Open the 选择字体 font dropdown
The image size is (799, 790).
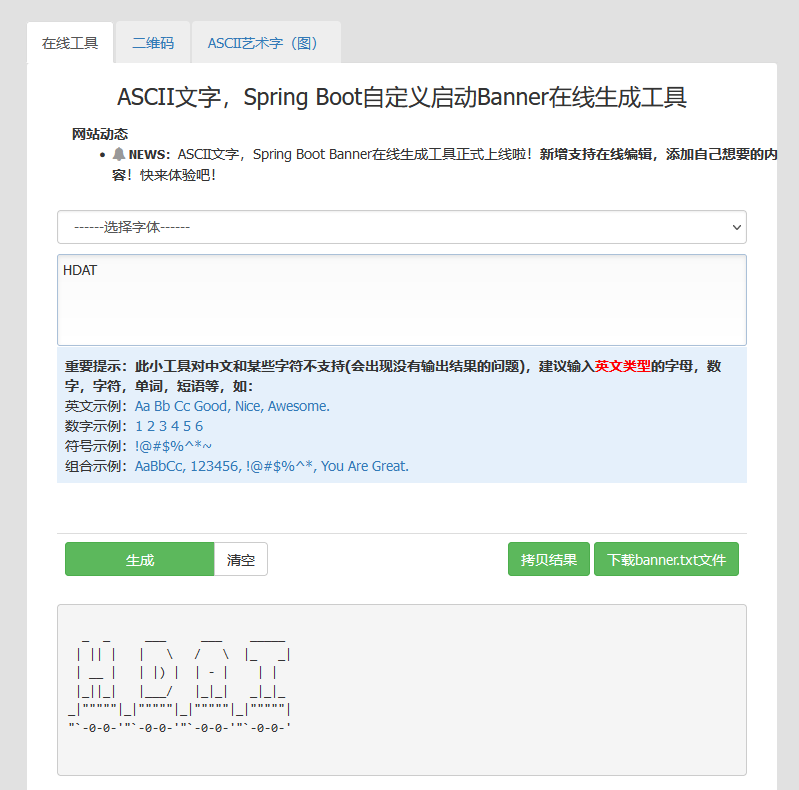point(402,227)
